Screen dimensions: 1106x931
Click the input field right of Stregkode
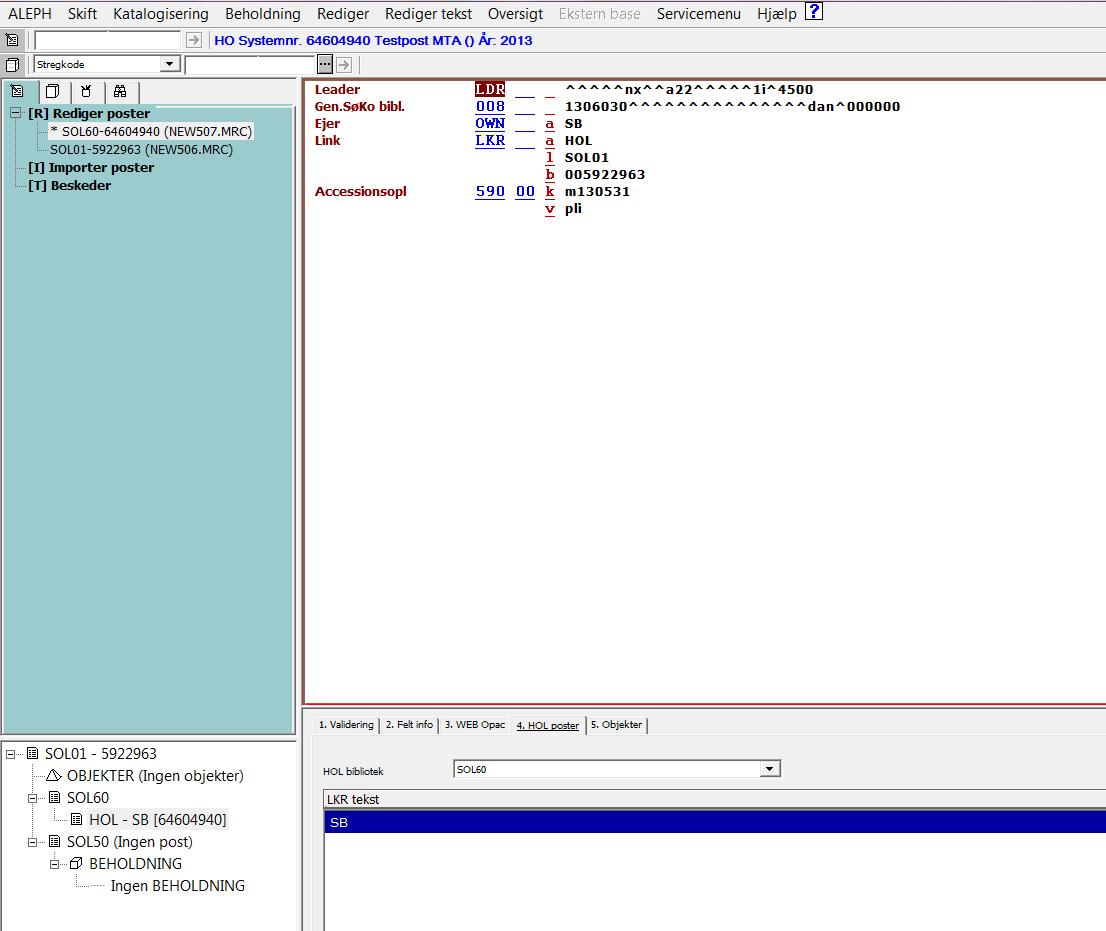pyautogui.click(x=250, y=65)
